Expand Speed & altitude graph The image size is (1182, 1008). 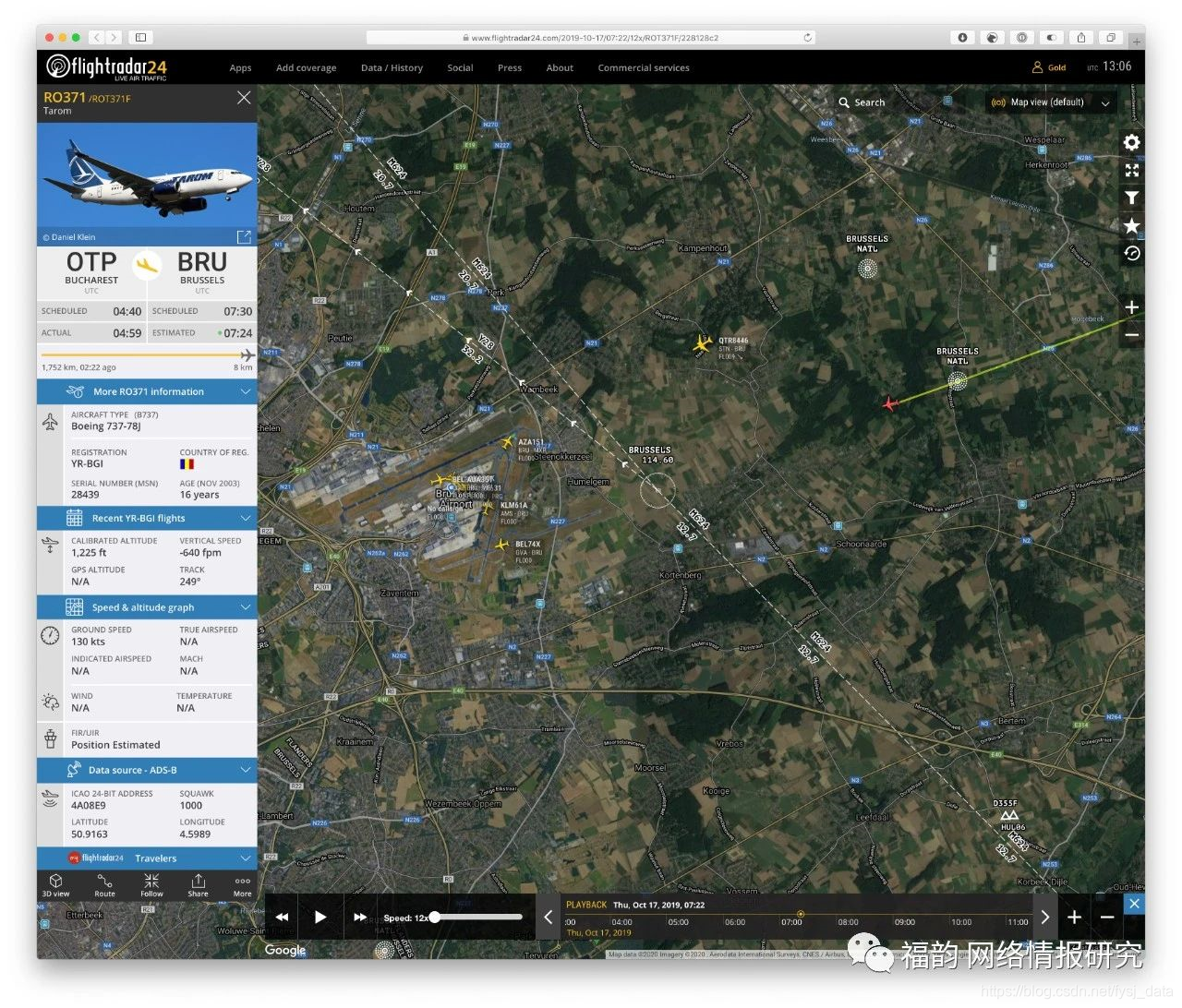point(147,607)
